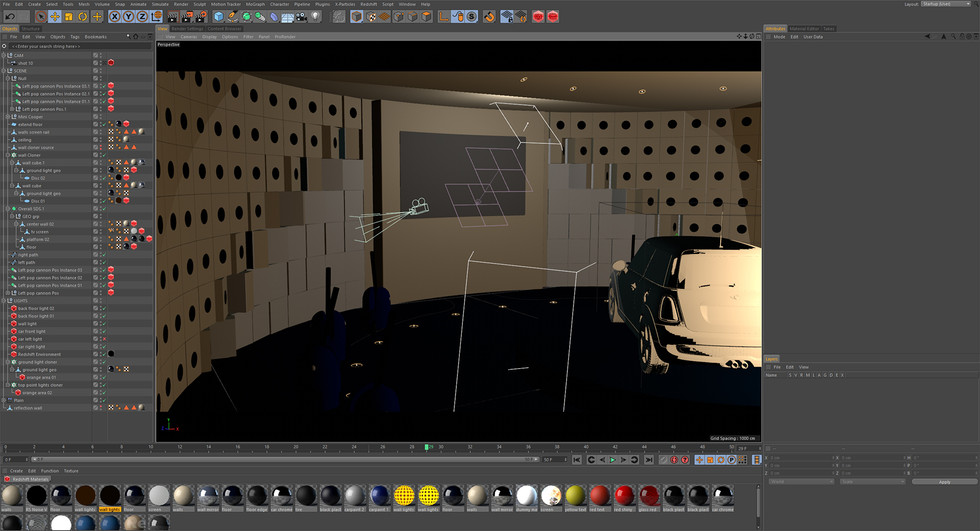Click the Record Active Objects button
The width and height of the screenshot is (980, 531).
click(x=663, y=460)
